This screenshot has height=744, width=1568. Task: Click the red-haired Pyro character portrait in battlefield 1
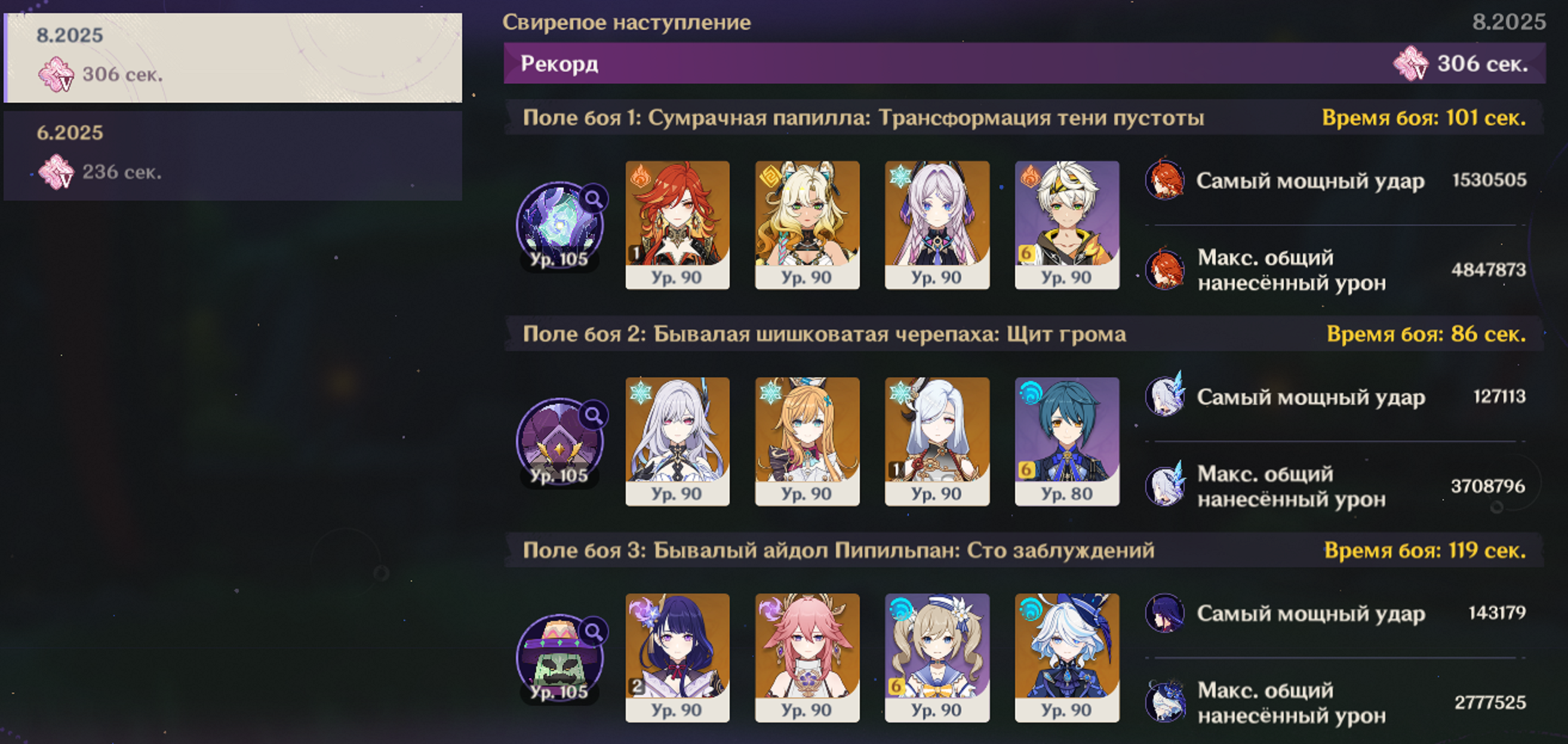(x=678, y=225)
